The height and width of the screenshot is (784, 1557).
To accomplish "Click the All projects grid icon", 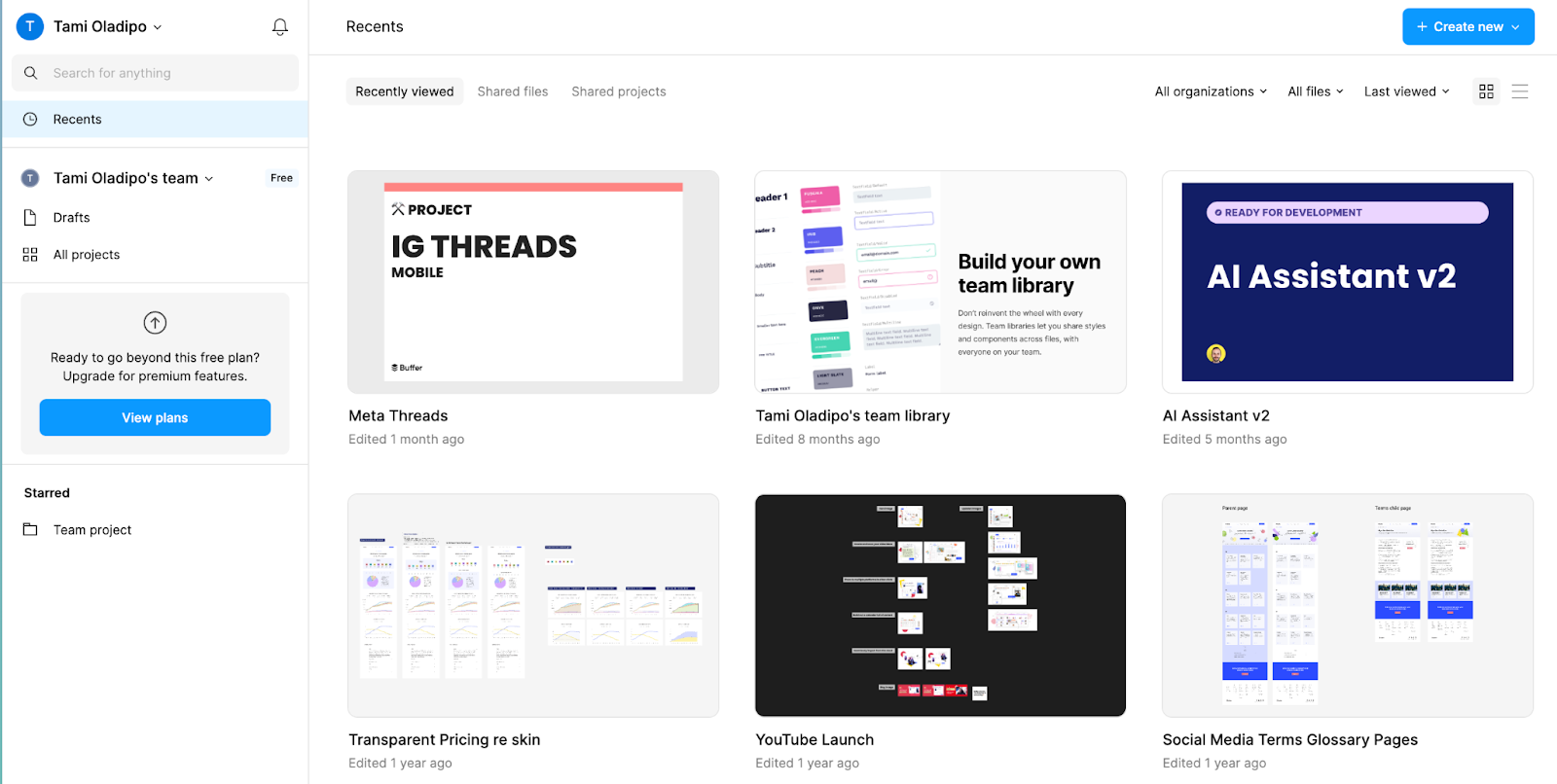I will (x=30, y=254).
